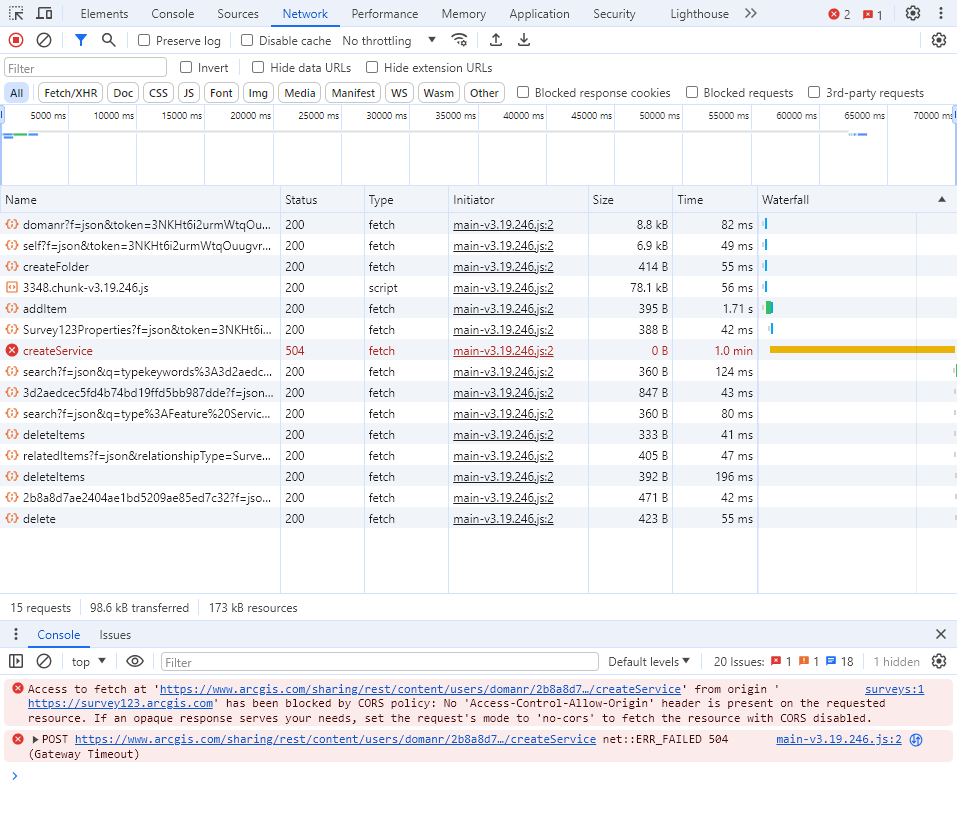
Task: Select the createFolder request row
Action: pyautogui.click(x=378, y=267)
